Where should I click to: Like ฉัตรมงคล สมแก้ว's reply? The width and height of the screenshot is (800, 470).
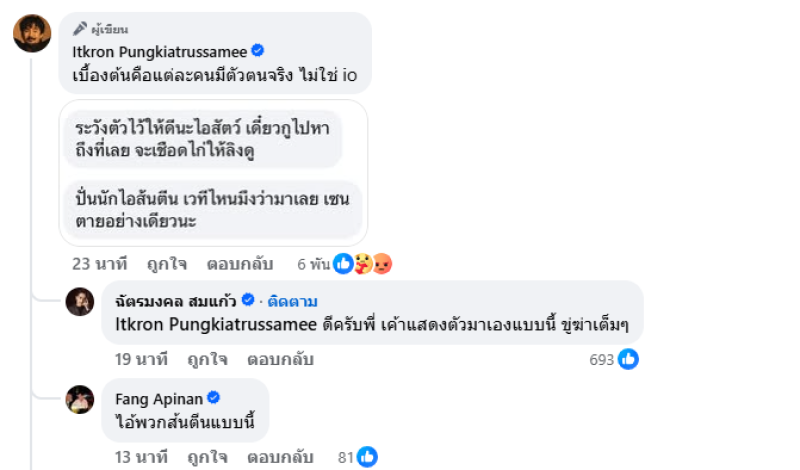(207, 359)
